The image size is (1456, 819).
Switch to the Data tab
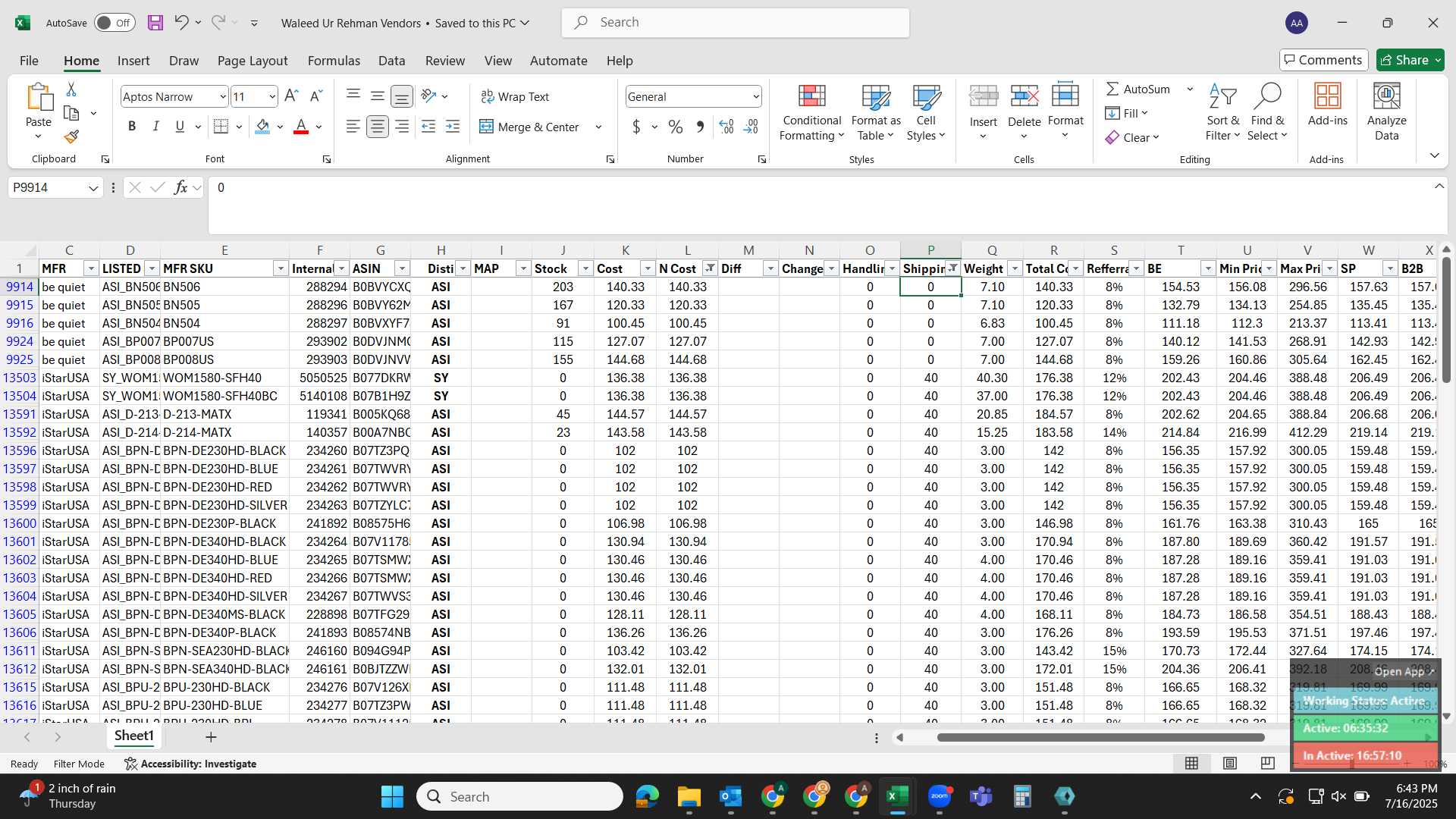click(x=391, y=61)
